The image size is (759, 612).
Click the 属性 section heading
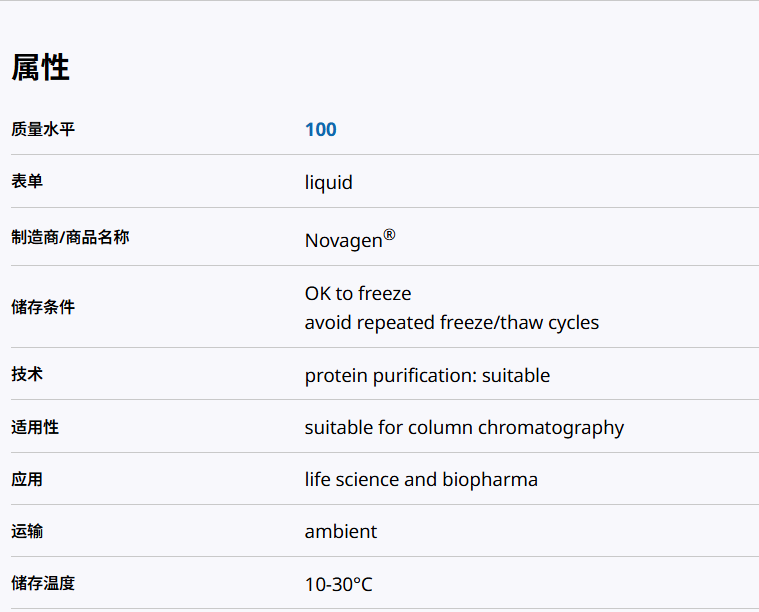(x=40, y=68)
